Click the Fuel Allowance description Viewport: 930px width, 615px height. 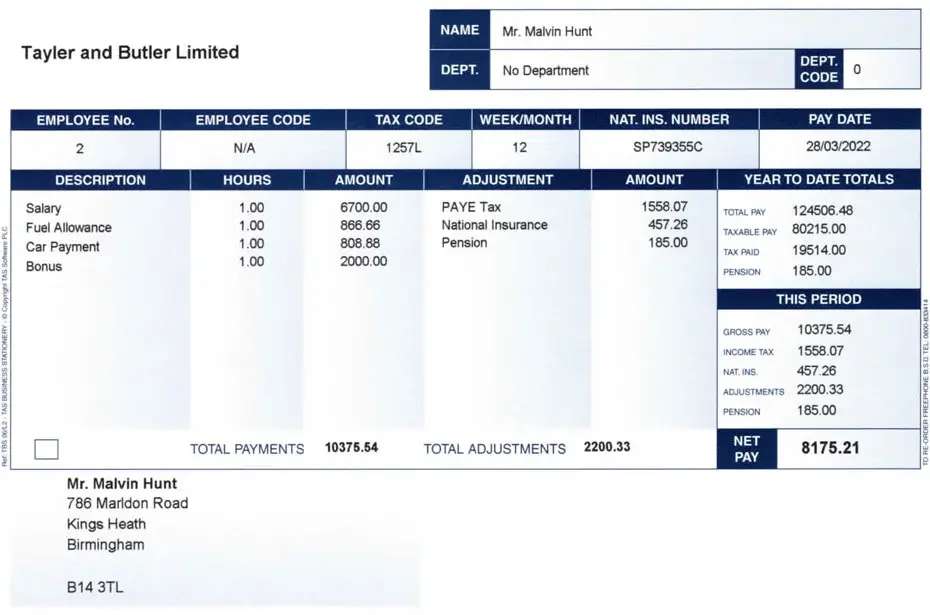coord(69,228)
